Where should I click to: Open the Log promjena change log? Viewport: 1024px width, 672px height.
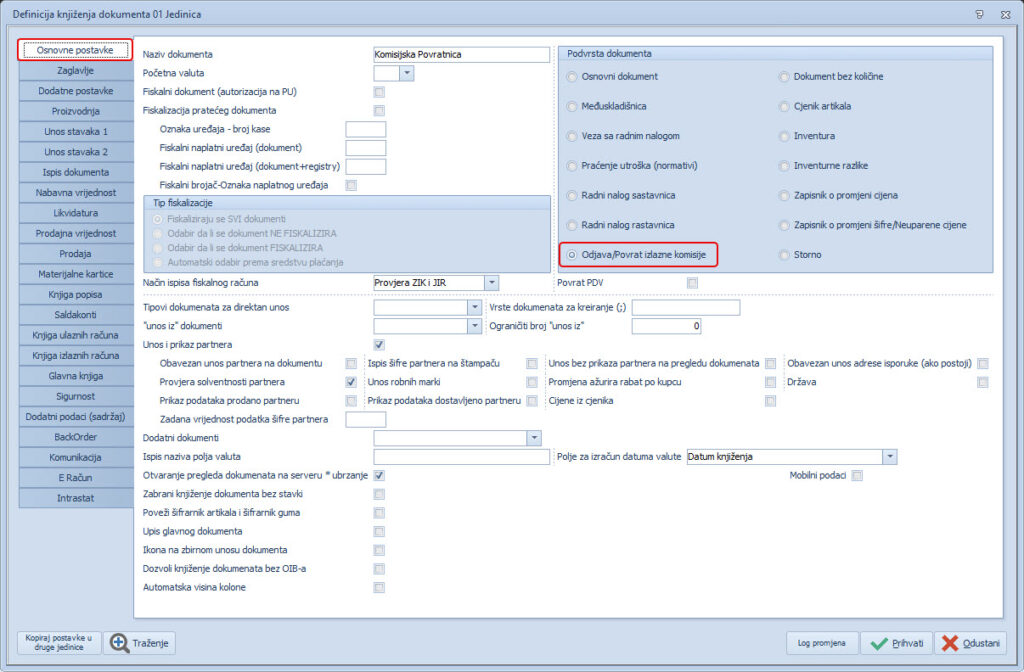(821, 643)
